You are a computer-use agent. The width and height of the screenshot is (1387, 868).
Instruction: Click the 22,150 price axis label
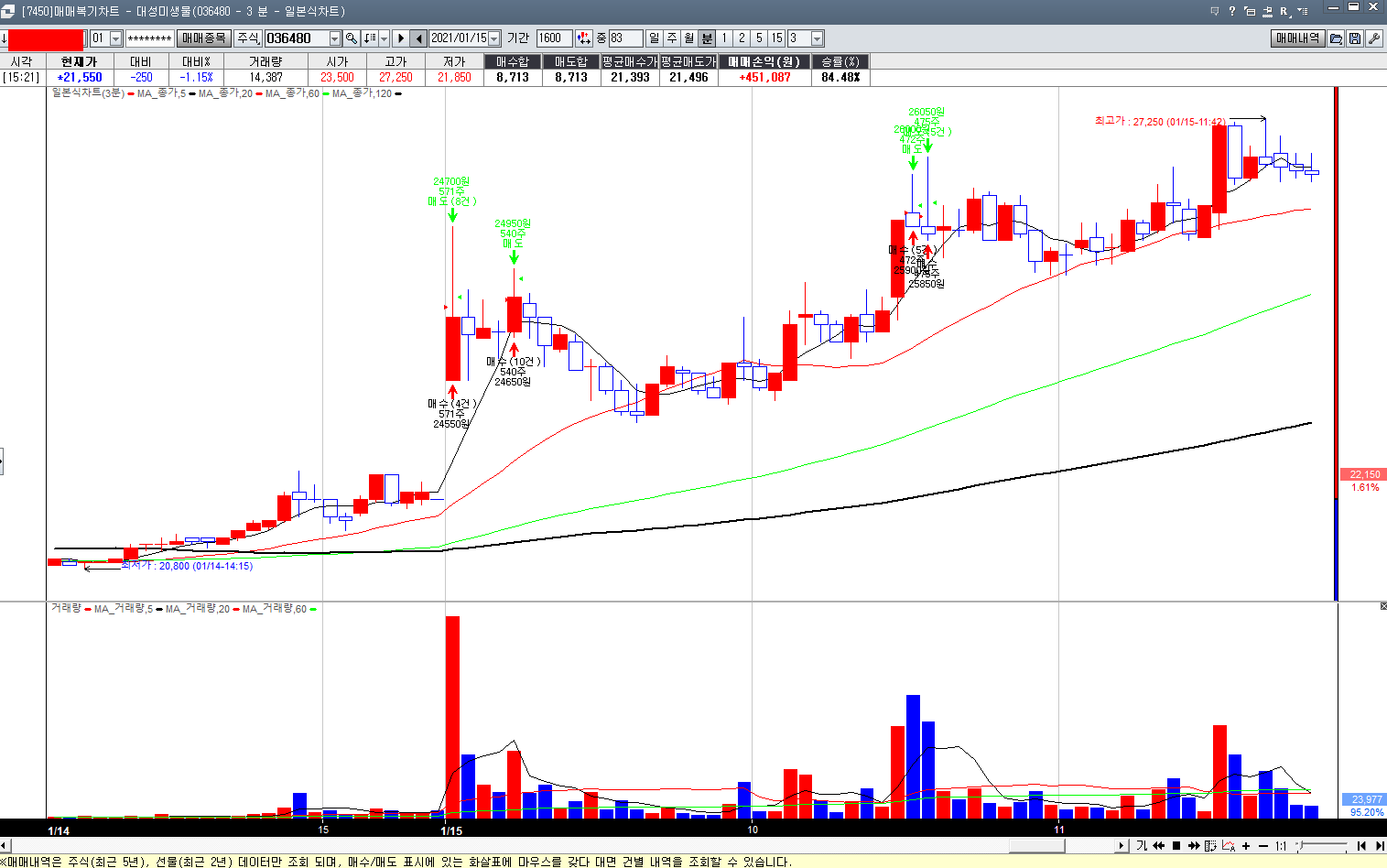(x=1364, y=474)
